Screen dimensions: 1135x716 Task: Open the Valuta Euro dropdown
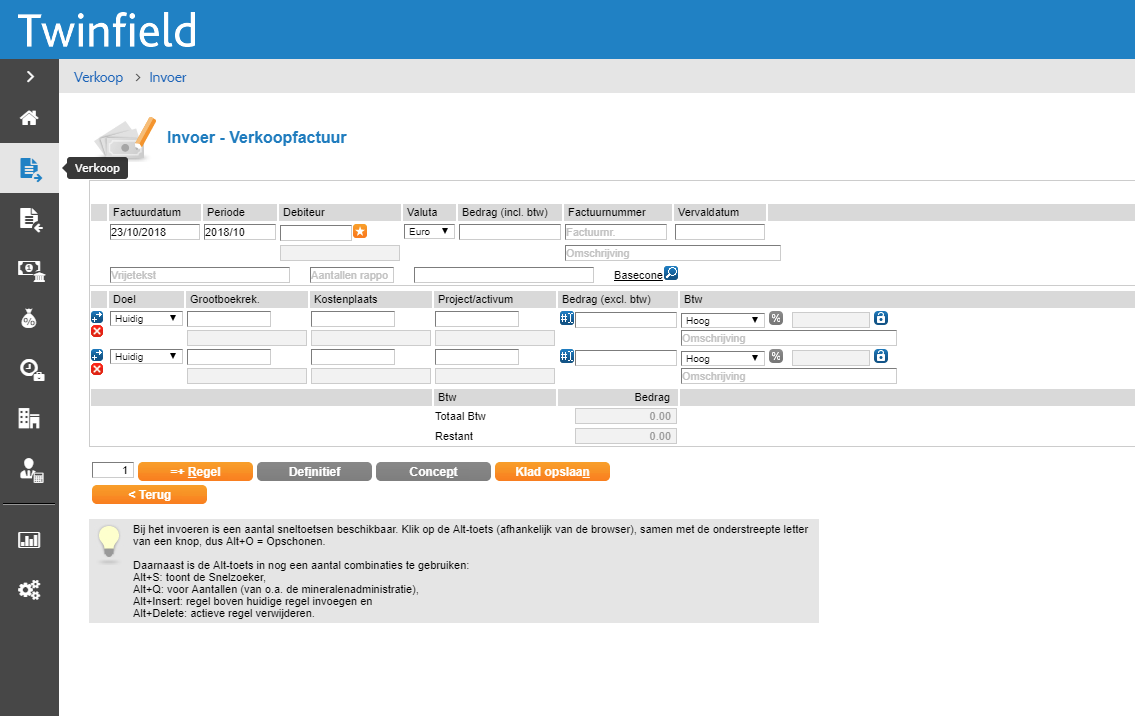pyautogui.click(x=429, y=232)
